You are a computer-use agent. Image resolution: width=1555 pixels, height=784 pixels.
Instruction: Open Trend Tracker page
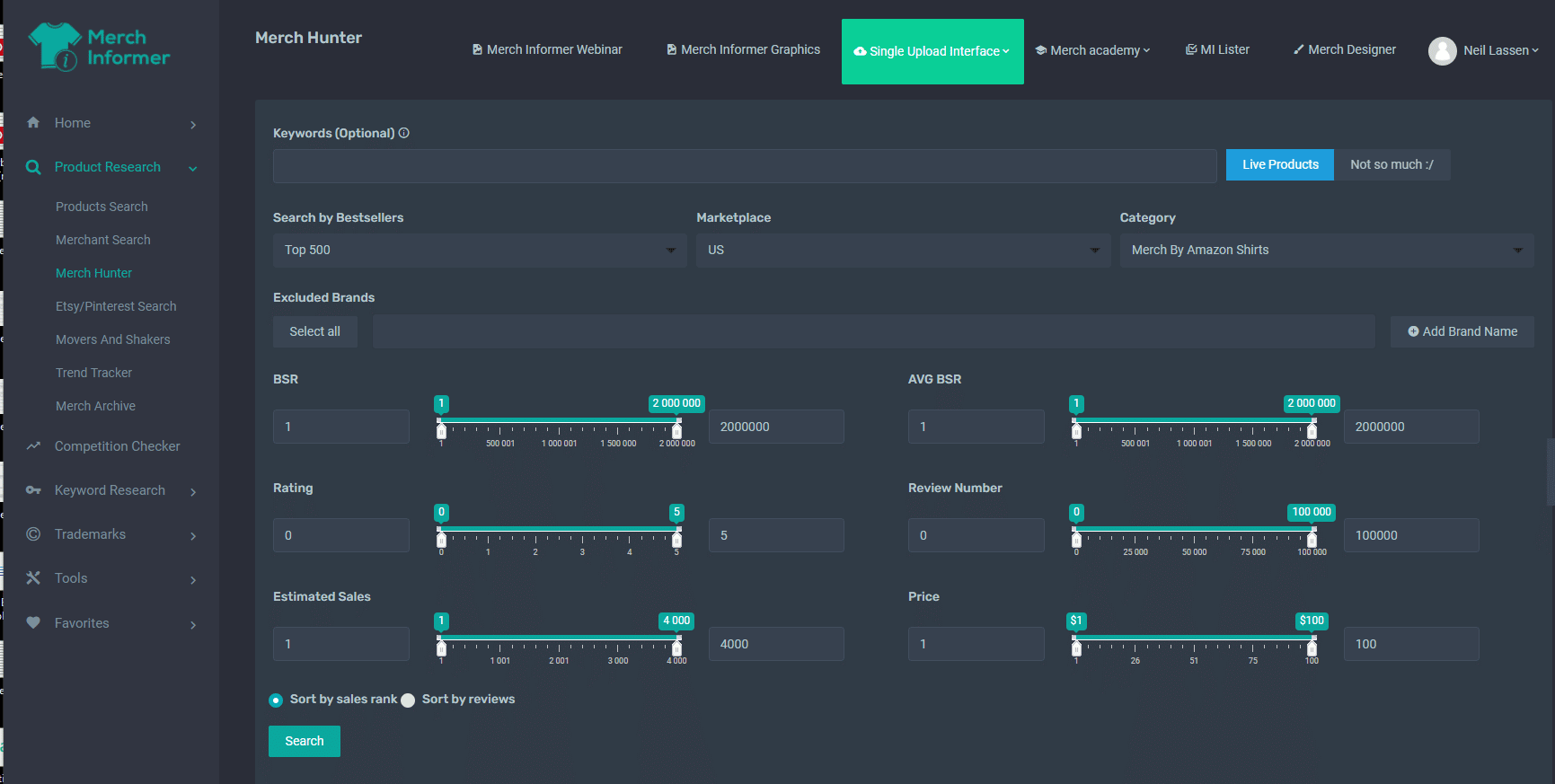tap(94, 373)
